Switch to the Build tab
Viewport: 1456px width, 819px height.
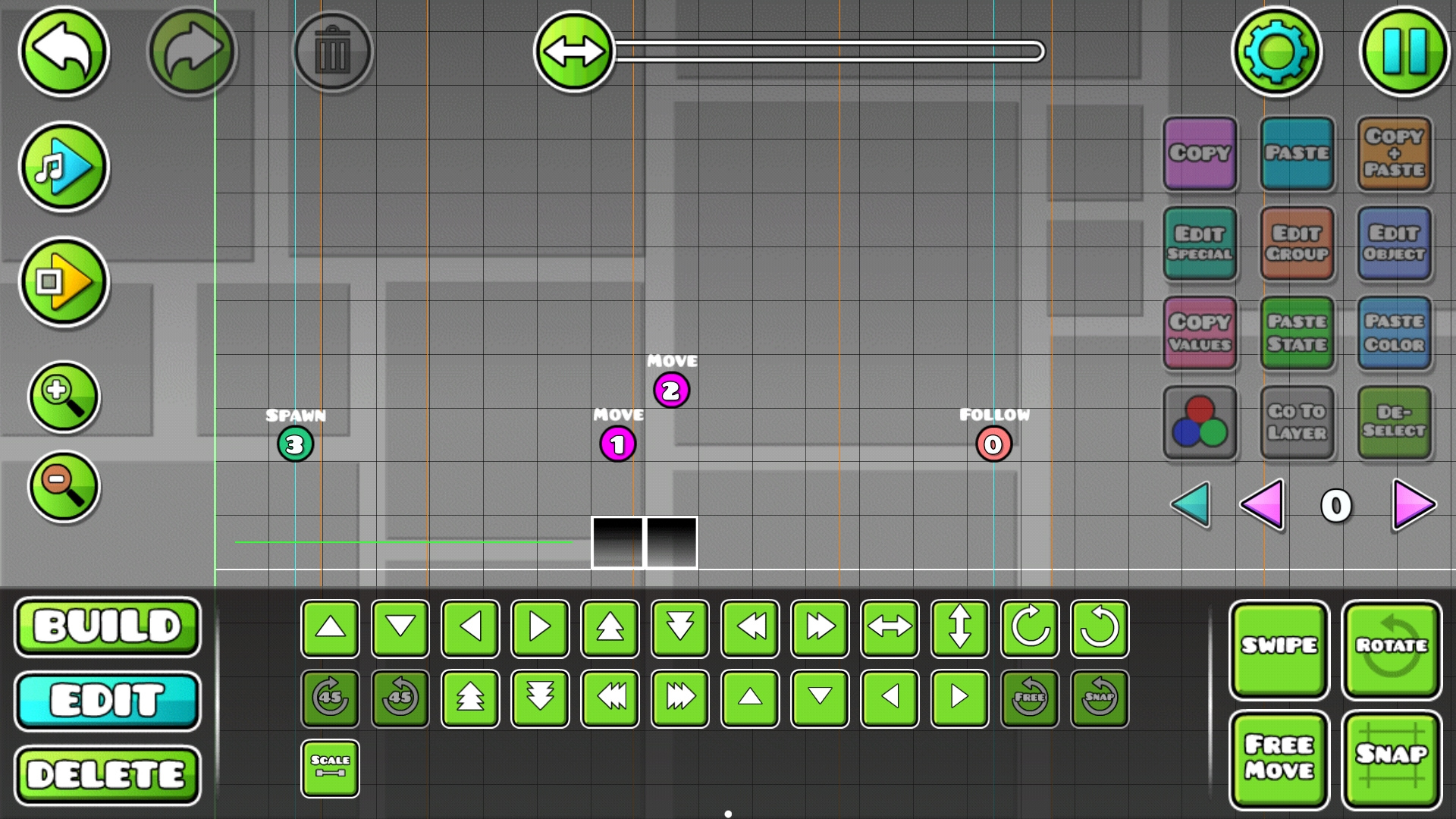point(108,626)
